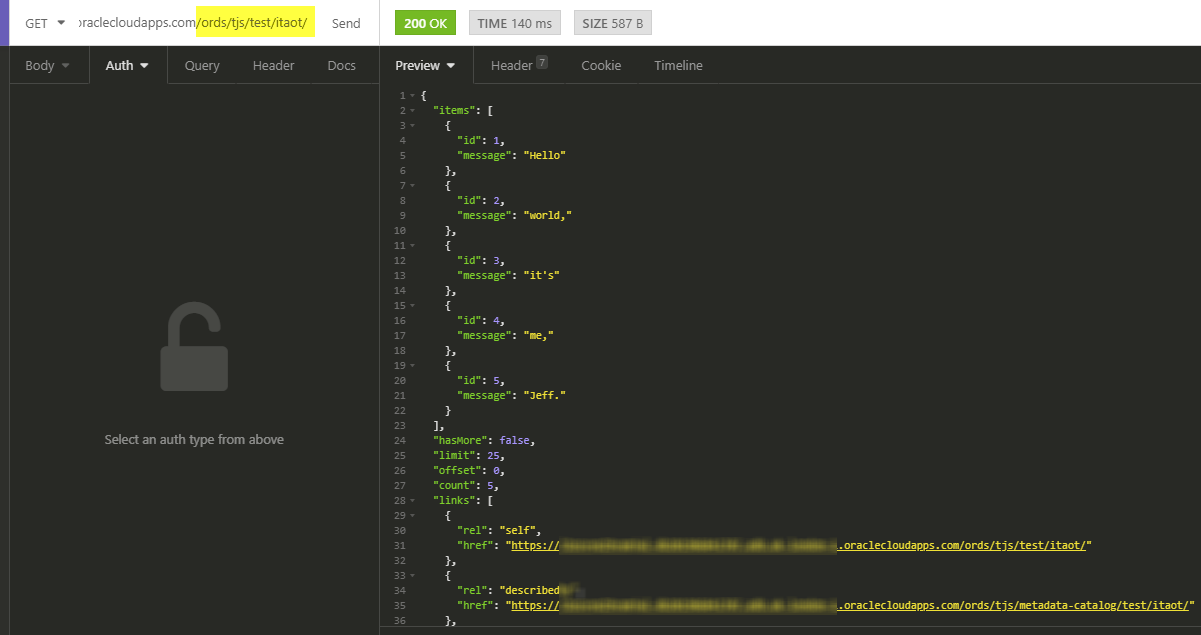Open the response Header tab
Image resolution: width=1201 pixels, height=635 pixels.
(x=519, y=65)
